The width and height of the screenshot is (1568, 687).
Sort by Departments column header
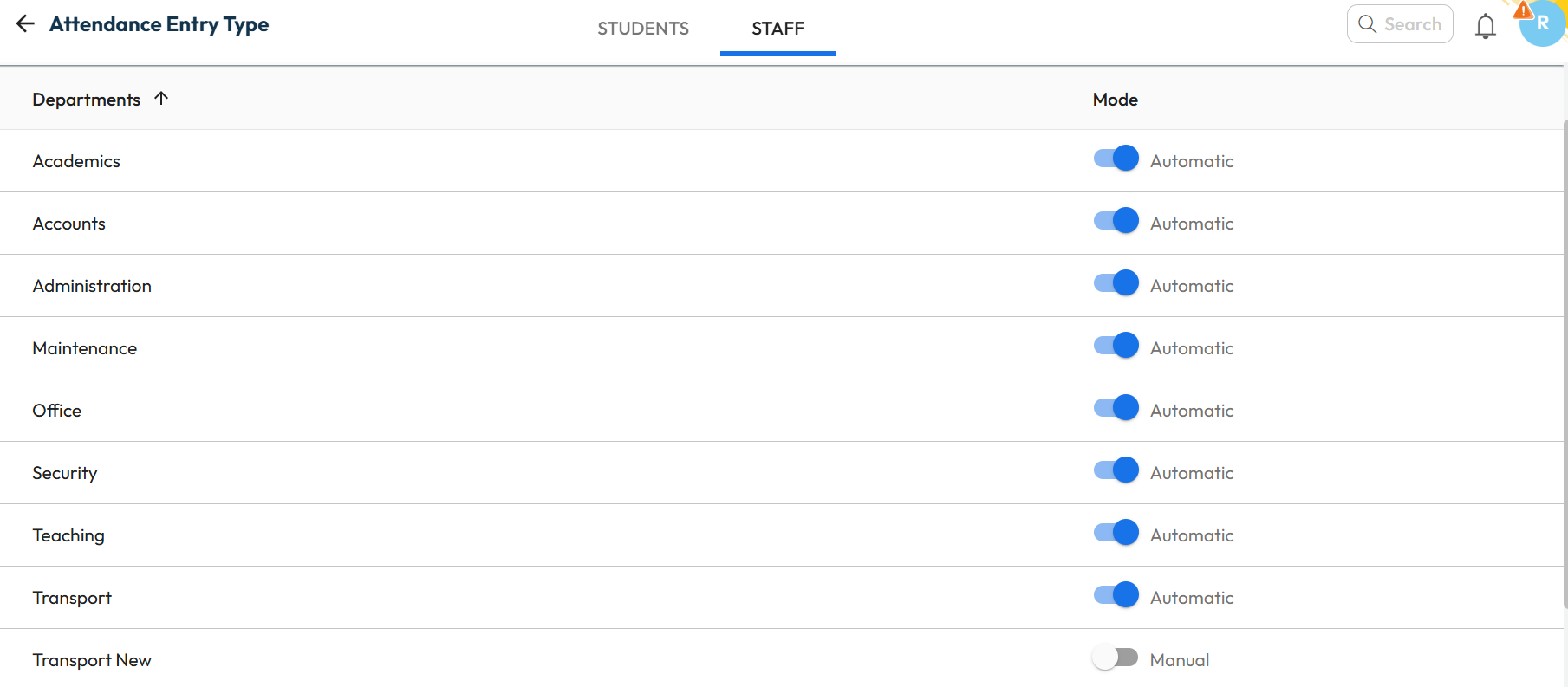pos(86,100)
